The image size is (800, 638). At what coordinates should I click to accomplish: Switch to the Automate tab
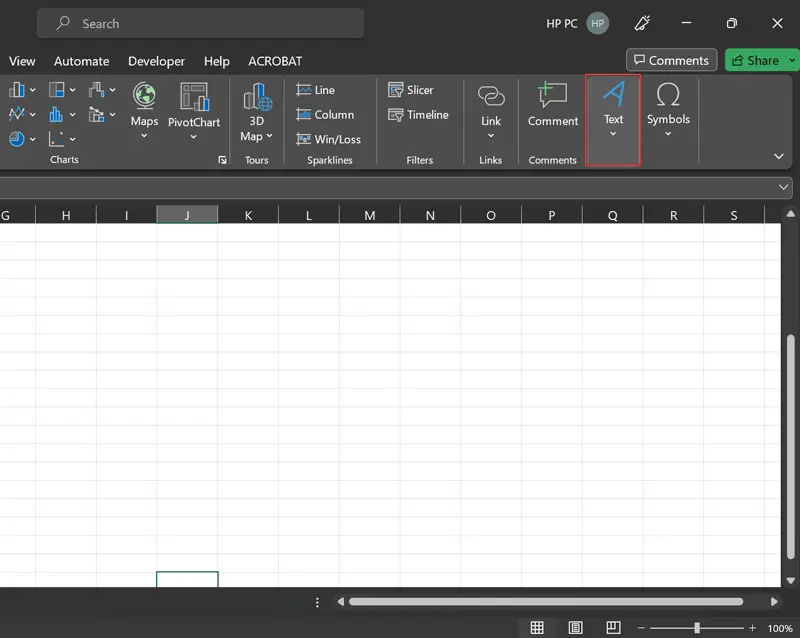pos(81,61)
